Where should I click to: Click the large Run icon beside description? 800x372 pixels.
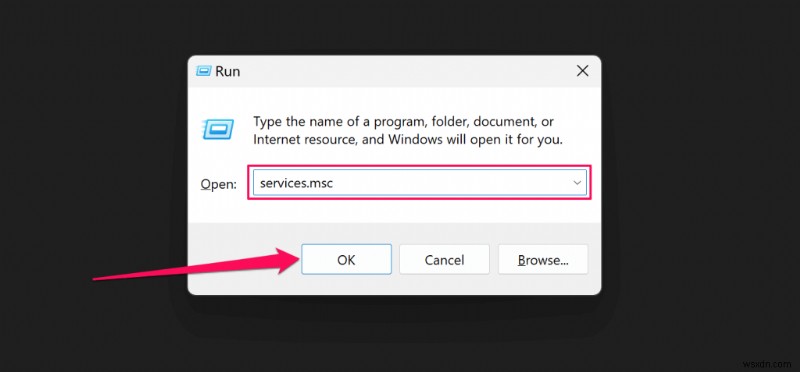[218, 128]
